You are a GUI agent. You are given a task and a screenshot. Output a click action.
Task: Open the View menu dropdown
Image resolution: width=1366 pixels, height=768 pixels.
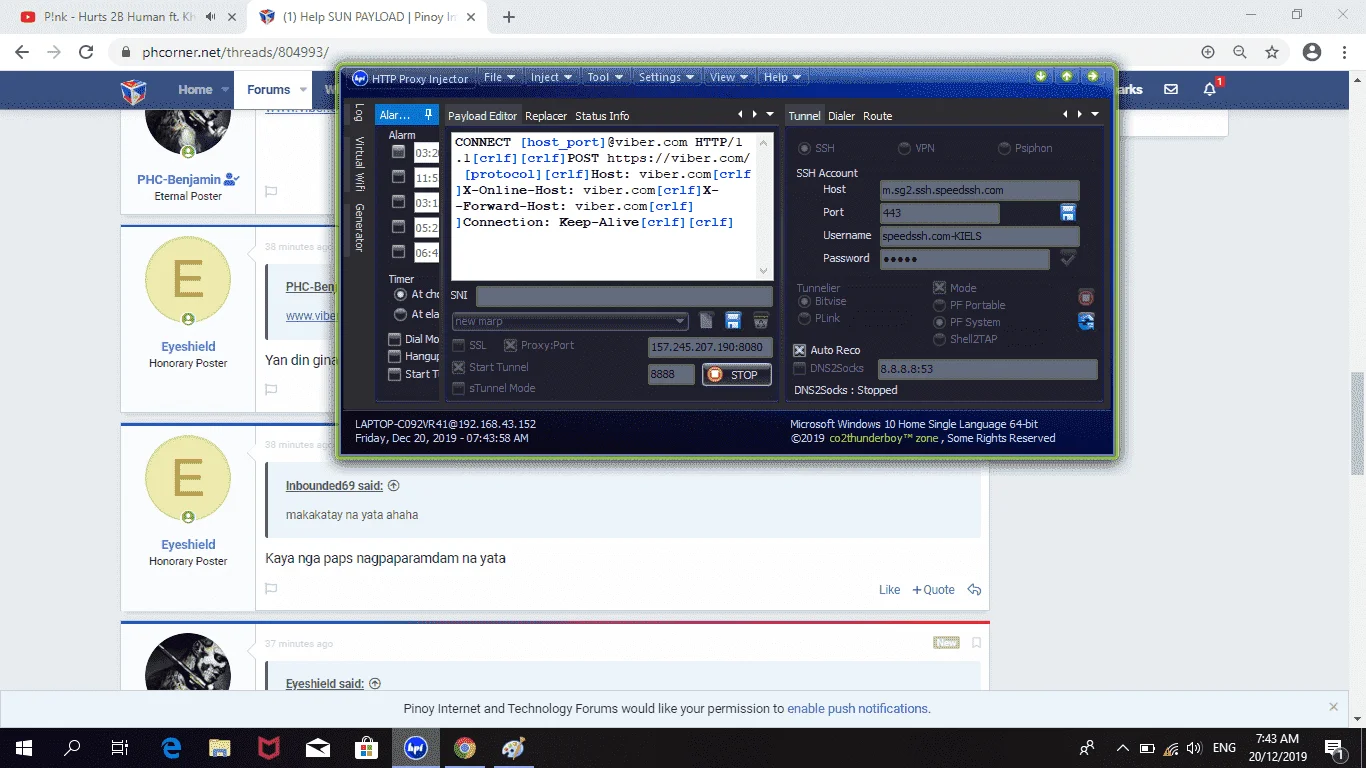729,77
